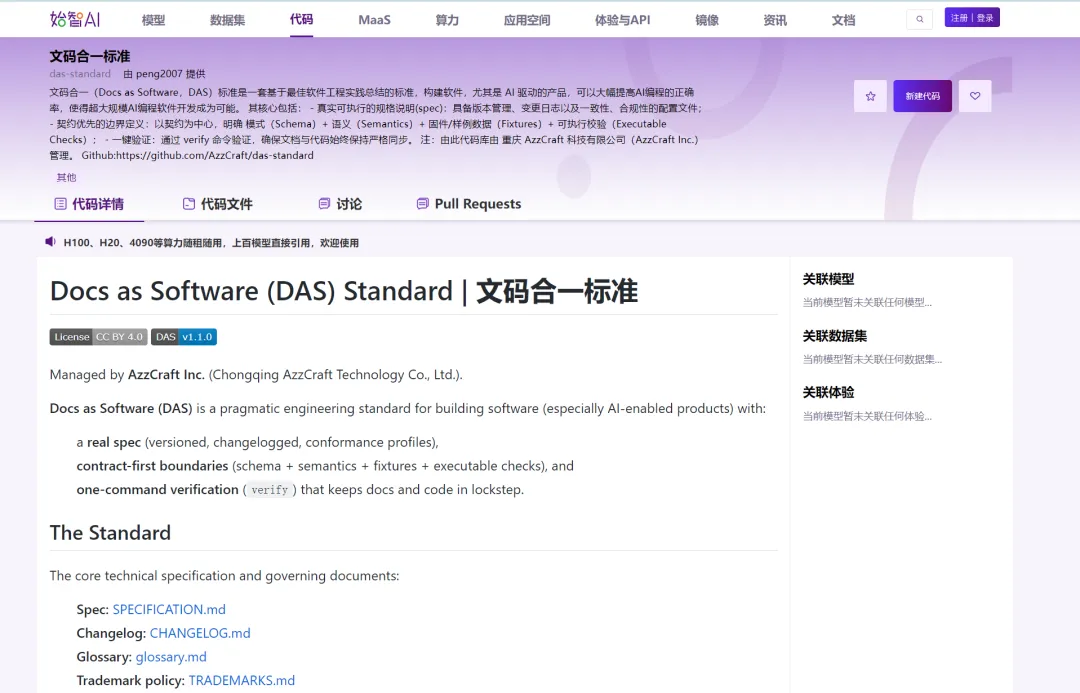The height and width of the screenshot is (693, 1080).
Task: Click the speaker announcement icon
Action: pos(50,242)
